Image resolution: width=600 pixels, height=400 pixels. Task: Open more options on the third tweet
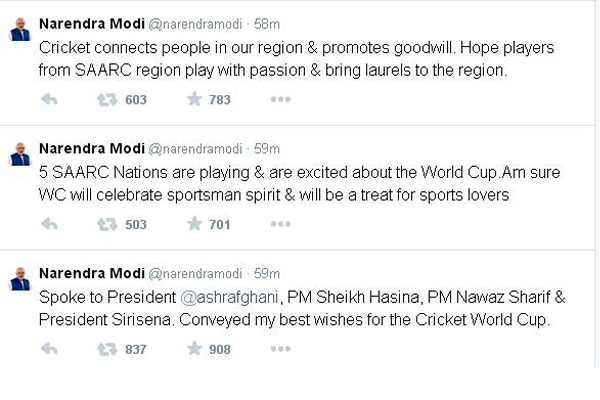click(280, 349)
